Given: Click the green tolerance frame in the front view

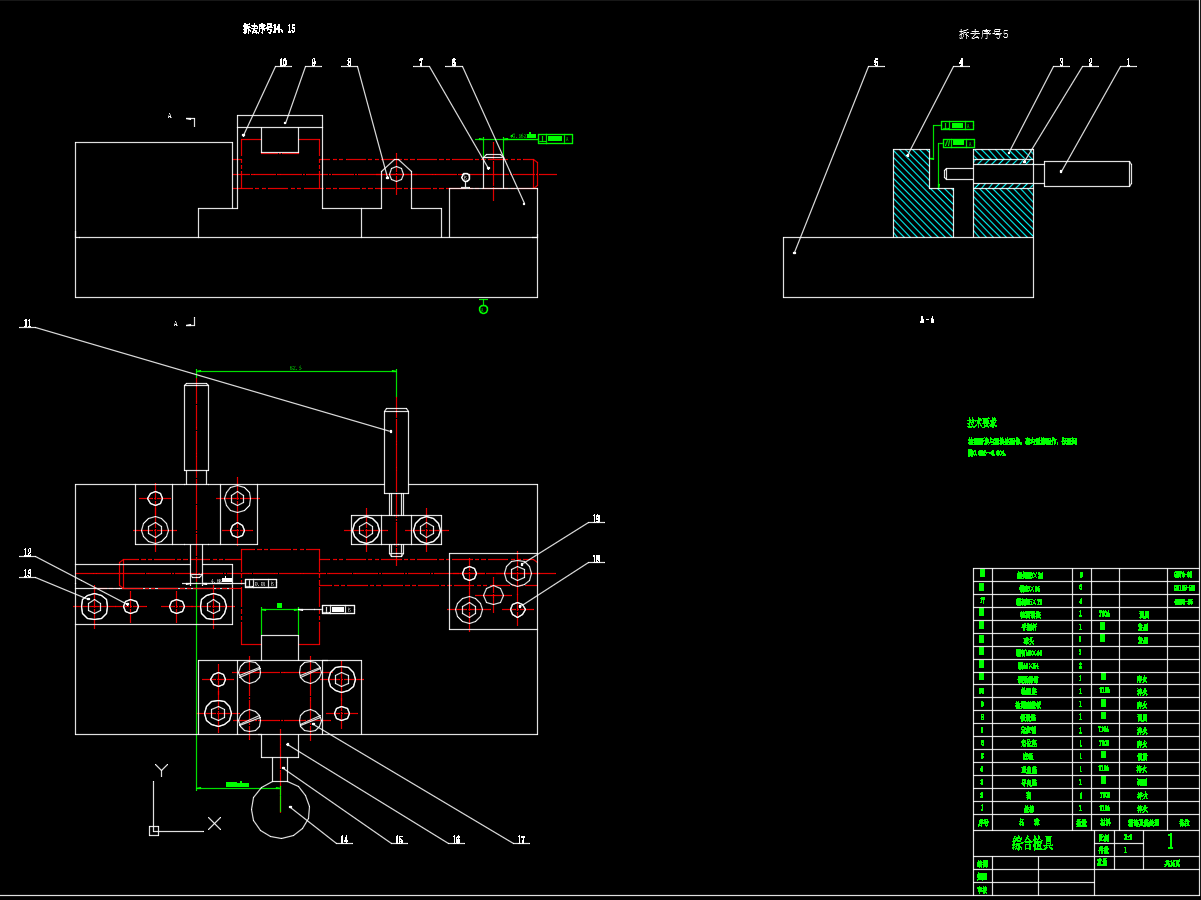Looking at the screenshot, I should pyautogui.click(x=555, y=138).
